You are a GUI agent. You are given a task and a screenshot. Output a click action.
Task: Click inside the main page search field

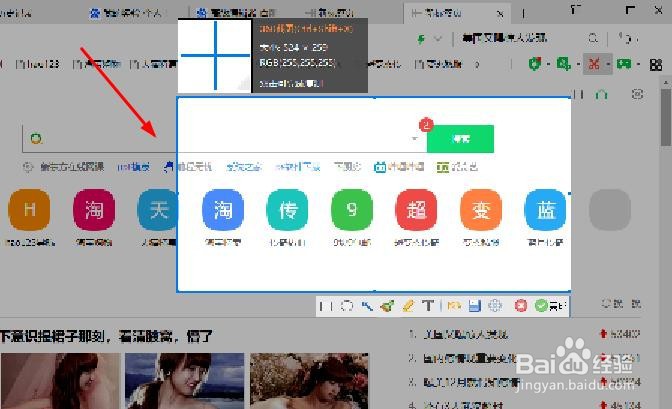click(x=223, y=138)
